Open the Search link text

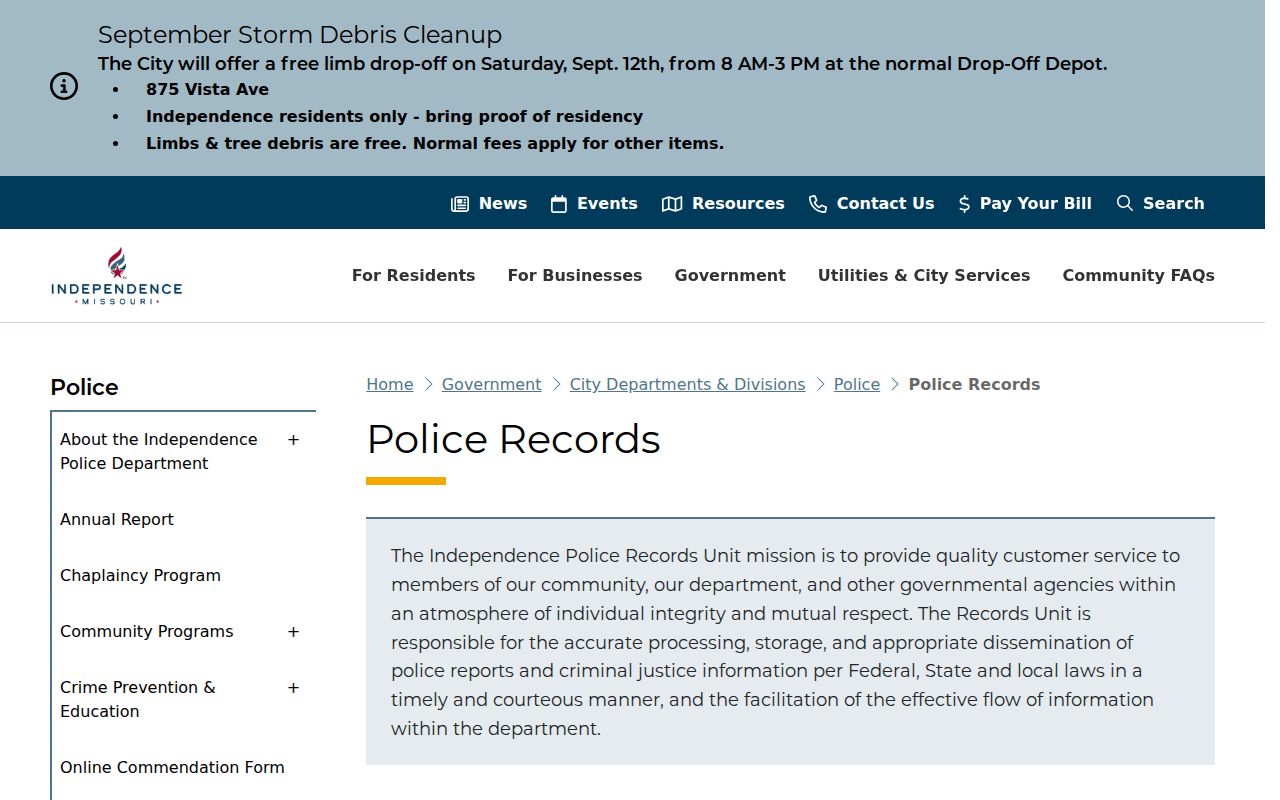pyautogui.click(x=1173, y=203)
